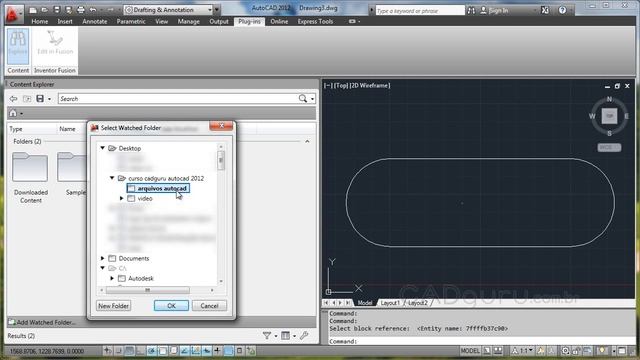Click the ViewCube TOP face
This screenshot has height=360, width=640.
coord(609,116)
